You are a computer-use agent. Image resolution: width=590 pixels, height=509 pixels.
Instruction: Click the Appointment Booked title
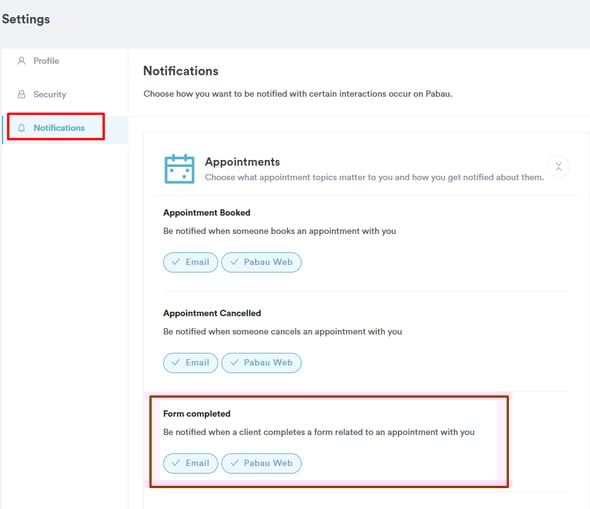(207, 213)
